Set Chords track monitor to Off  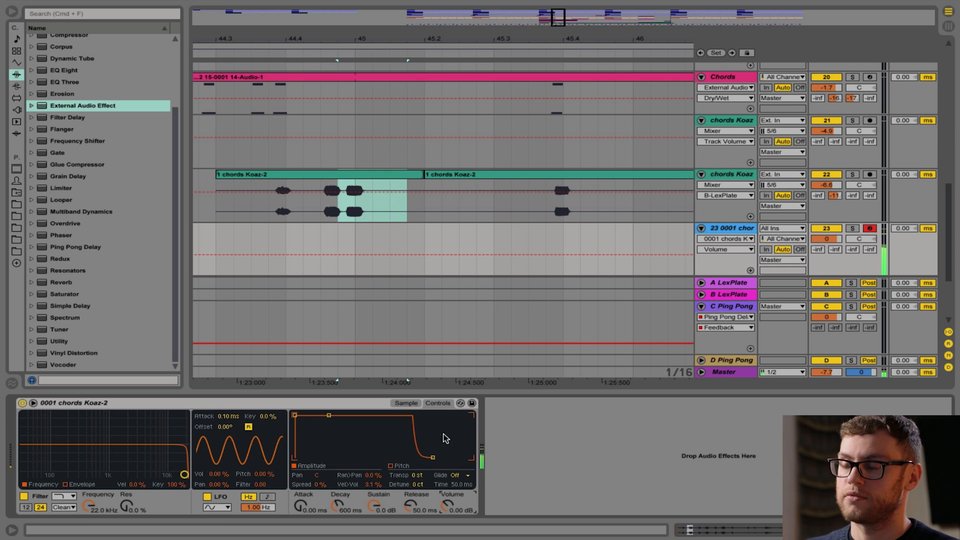(x=800, y=88)
